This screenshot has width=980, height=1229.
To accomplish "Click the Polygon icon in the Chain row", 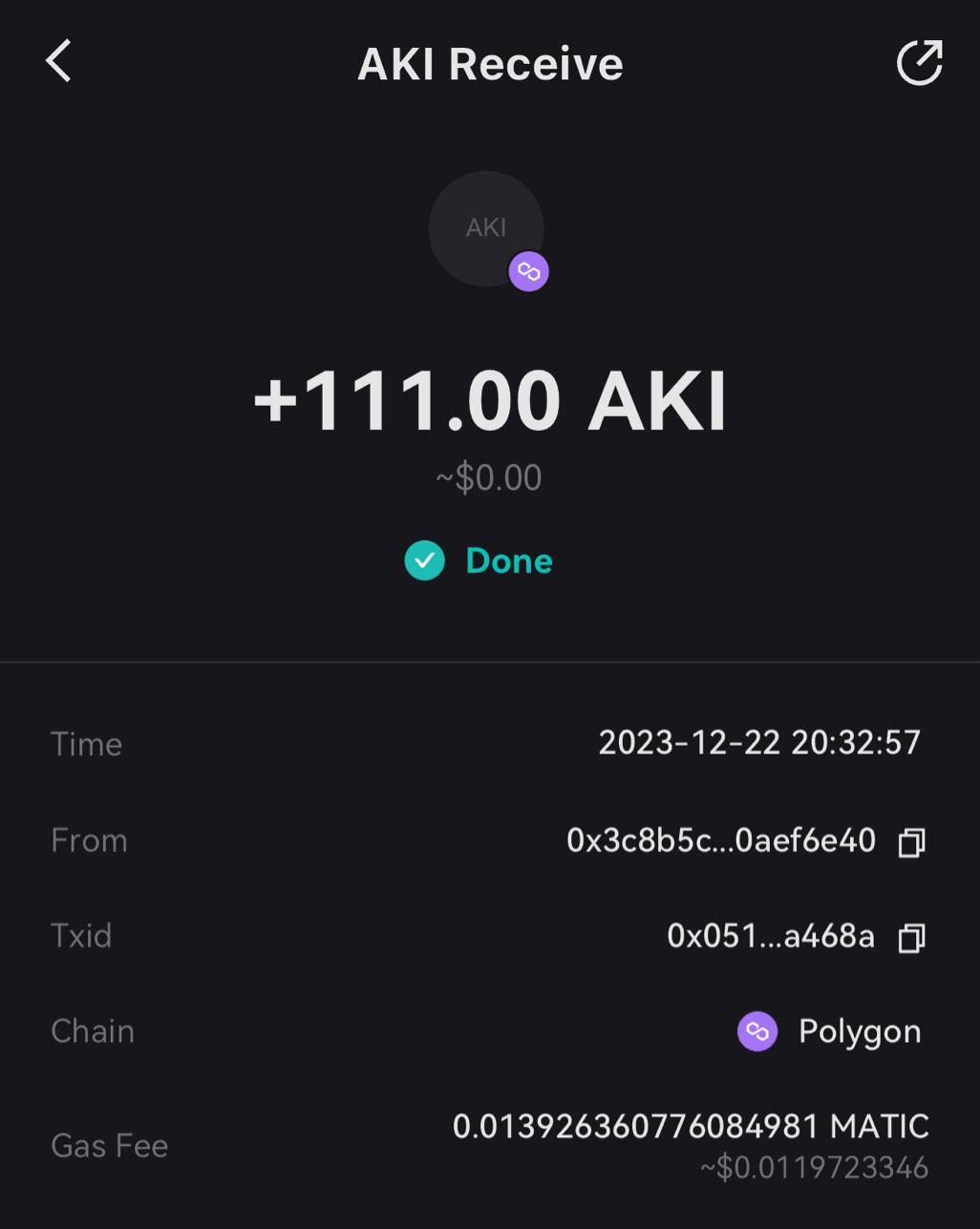I will click(757, 1031).
